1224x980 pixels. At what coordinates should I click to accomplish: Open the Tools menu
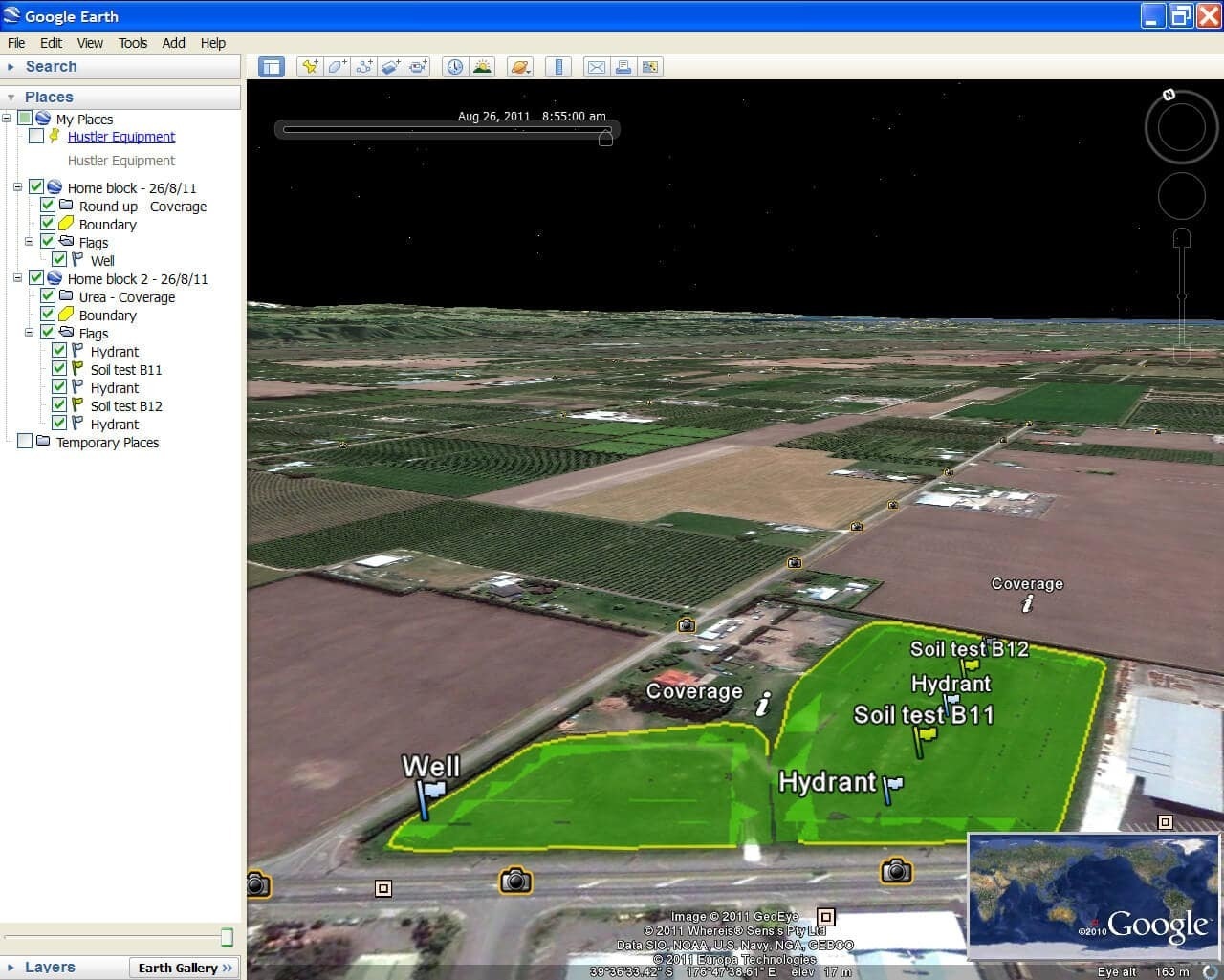pyautogui.click(x=133, y=43)
